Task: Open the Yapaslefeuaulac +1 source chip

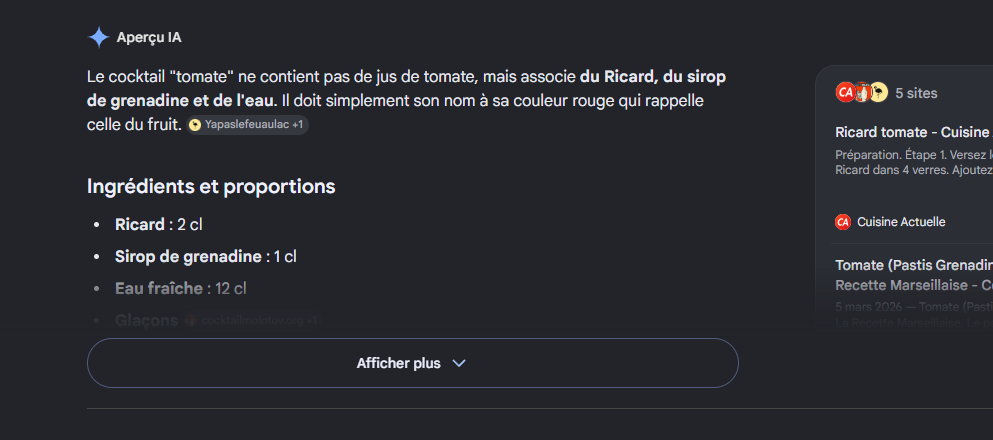Action: (248, 125)
